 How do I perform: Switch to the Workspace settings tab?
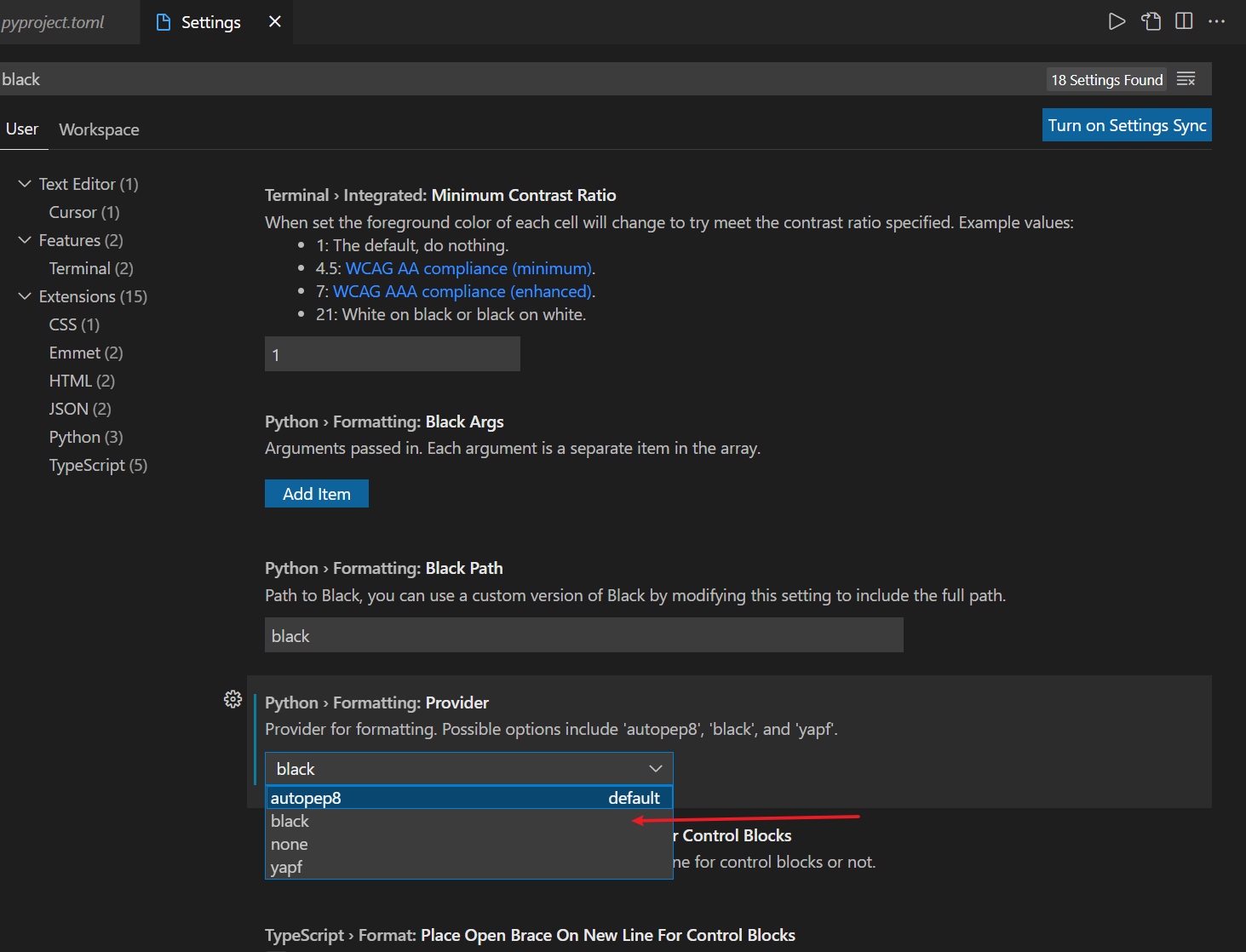coord(99,129)
